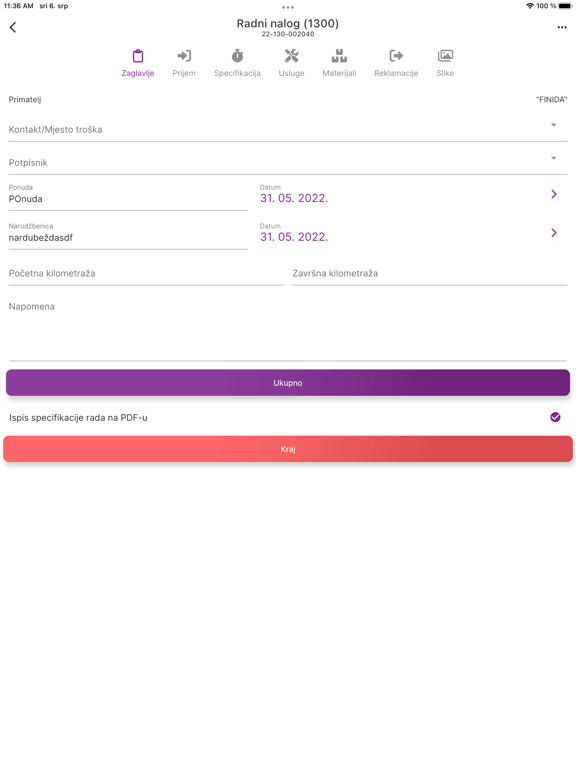Open the Reklamacije exit-arrow icon
Image resolution: width=576 pixels, height=768 pixels.
point(396,56)
